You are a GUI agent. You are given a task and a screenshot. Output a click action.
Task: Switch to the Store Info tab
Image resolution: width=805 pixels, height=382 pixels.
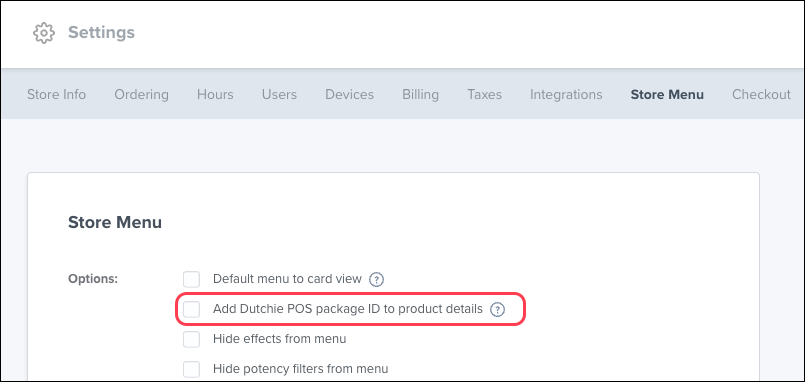(56, 94)
